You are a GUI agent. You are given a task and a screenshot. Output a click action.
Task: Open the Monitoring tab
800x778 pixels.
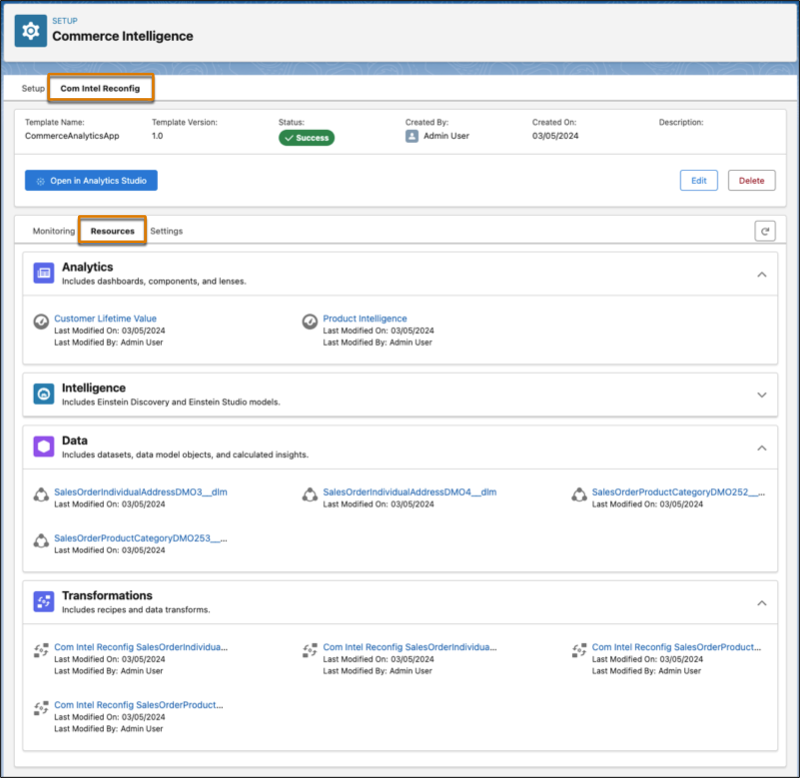54,231
